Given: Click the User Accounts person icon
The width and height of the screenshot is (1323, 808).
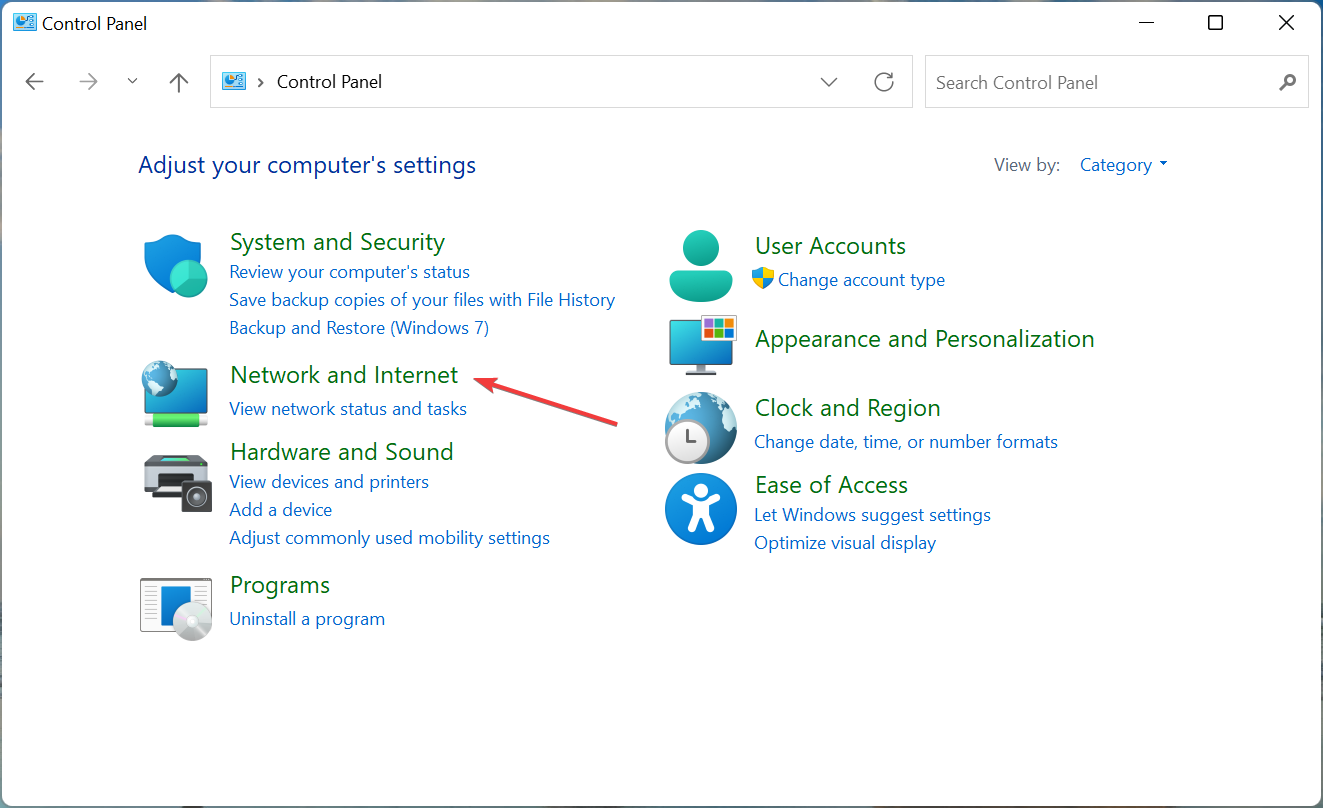Looking at the screenshot, I should pos(700,266).
